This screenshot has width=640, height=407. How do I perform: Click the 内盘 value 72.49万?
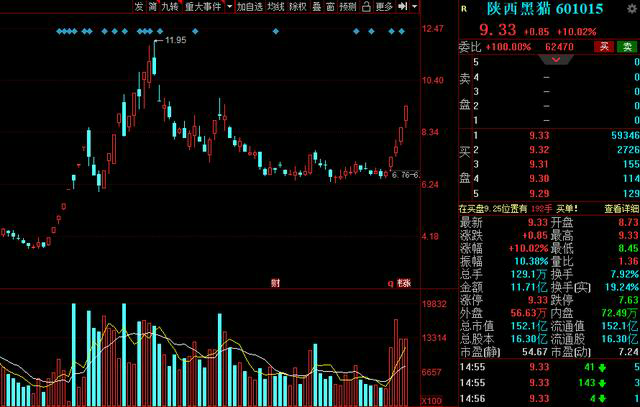(x=620, y=313)
